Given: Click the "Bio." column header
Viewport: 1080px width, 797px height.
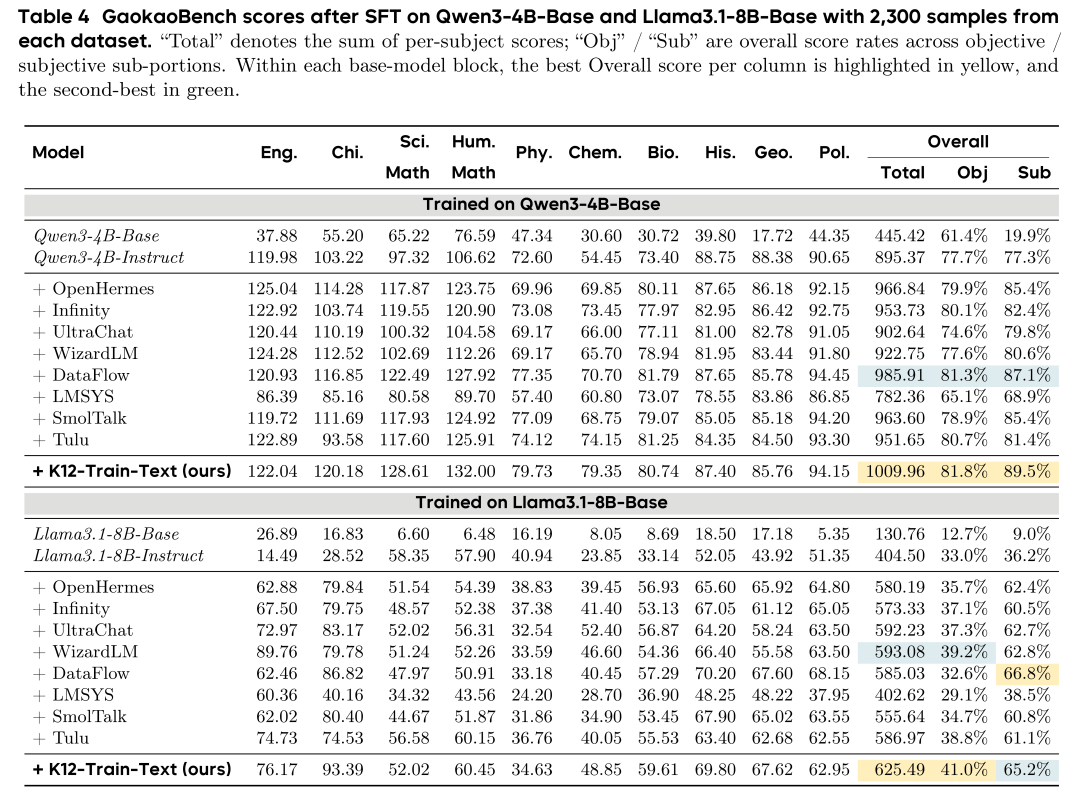Looking at the screenshot, I should pos(663,152).
